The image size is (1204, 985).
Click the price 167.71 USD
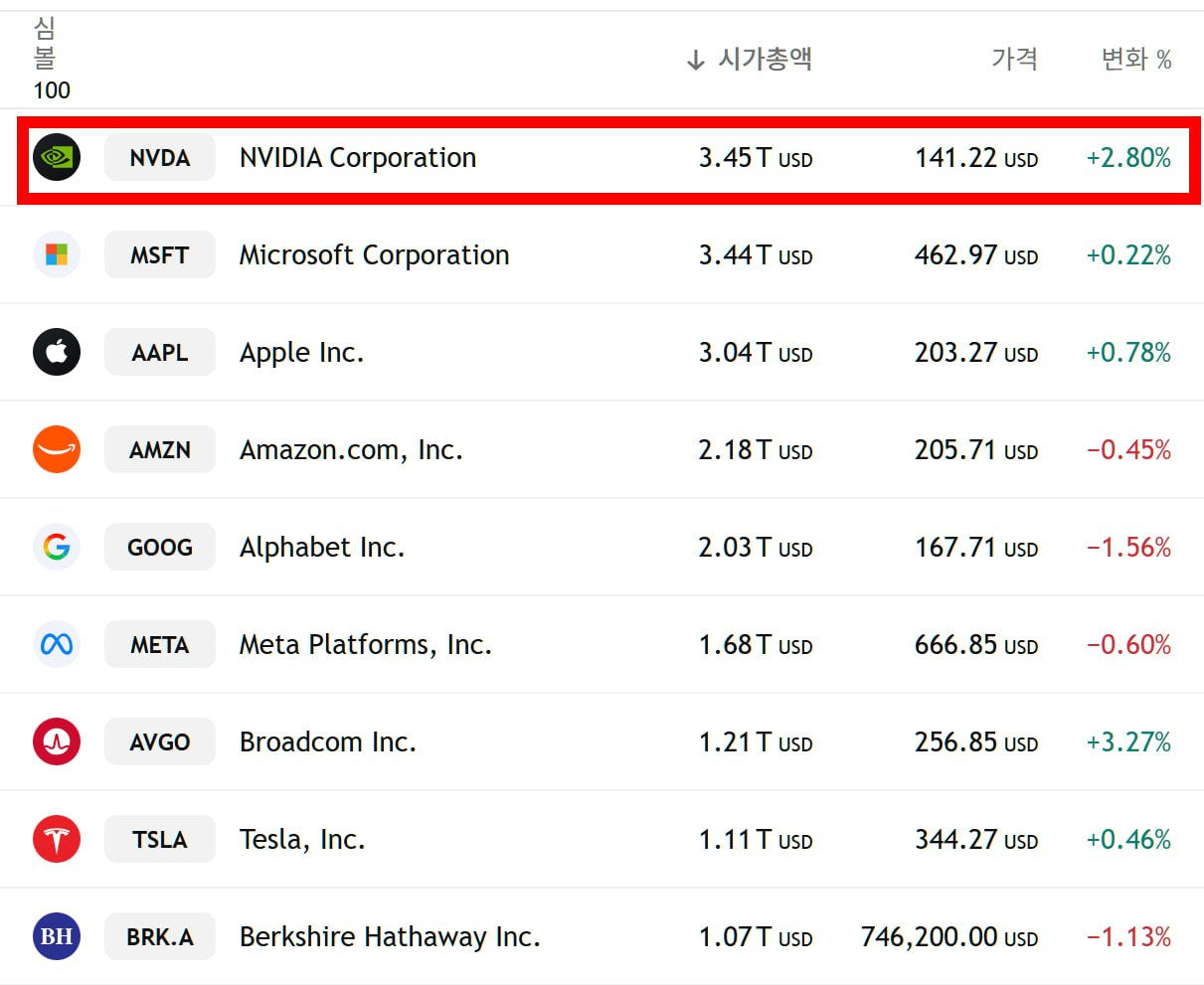(x=976, y=548)
